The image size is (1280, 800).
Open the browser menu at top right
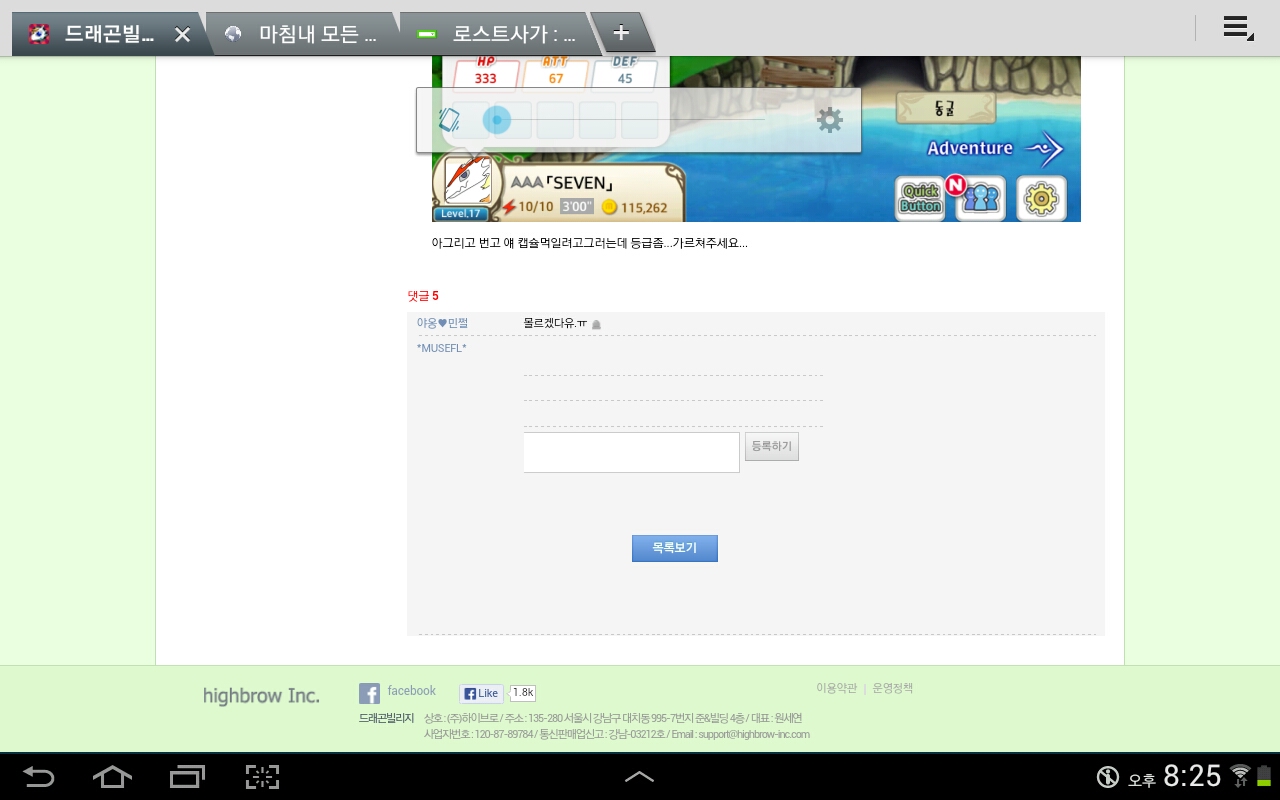pos(1237,29)
